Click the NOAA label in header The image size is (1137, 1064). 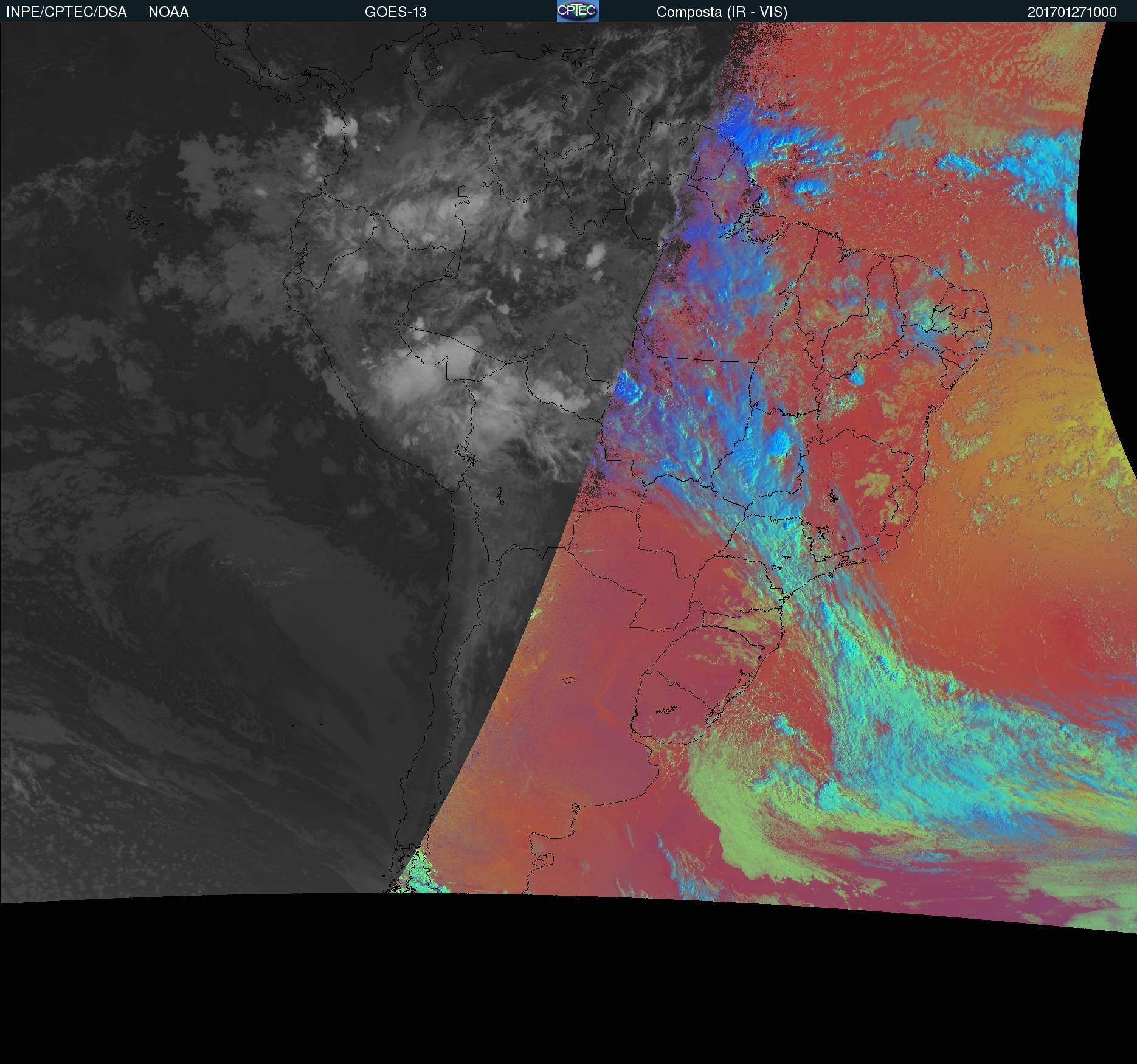pyautogui.click(x=168, y=12)
